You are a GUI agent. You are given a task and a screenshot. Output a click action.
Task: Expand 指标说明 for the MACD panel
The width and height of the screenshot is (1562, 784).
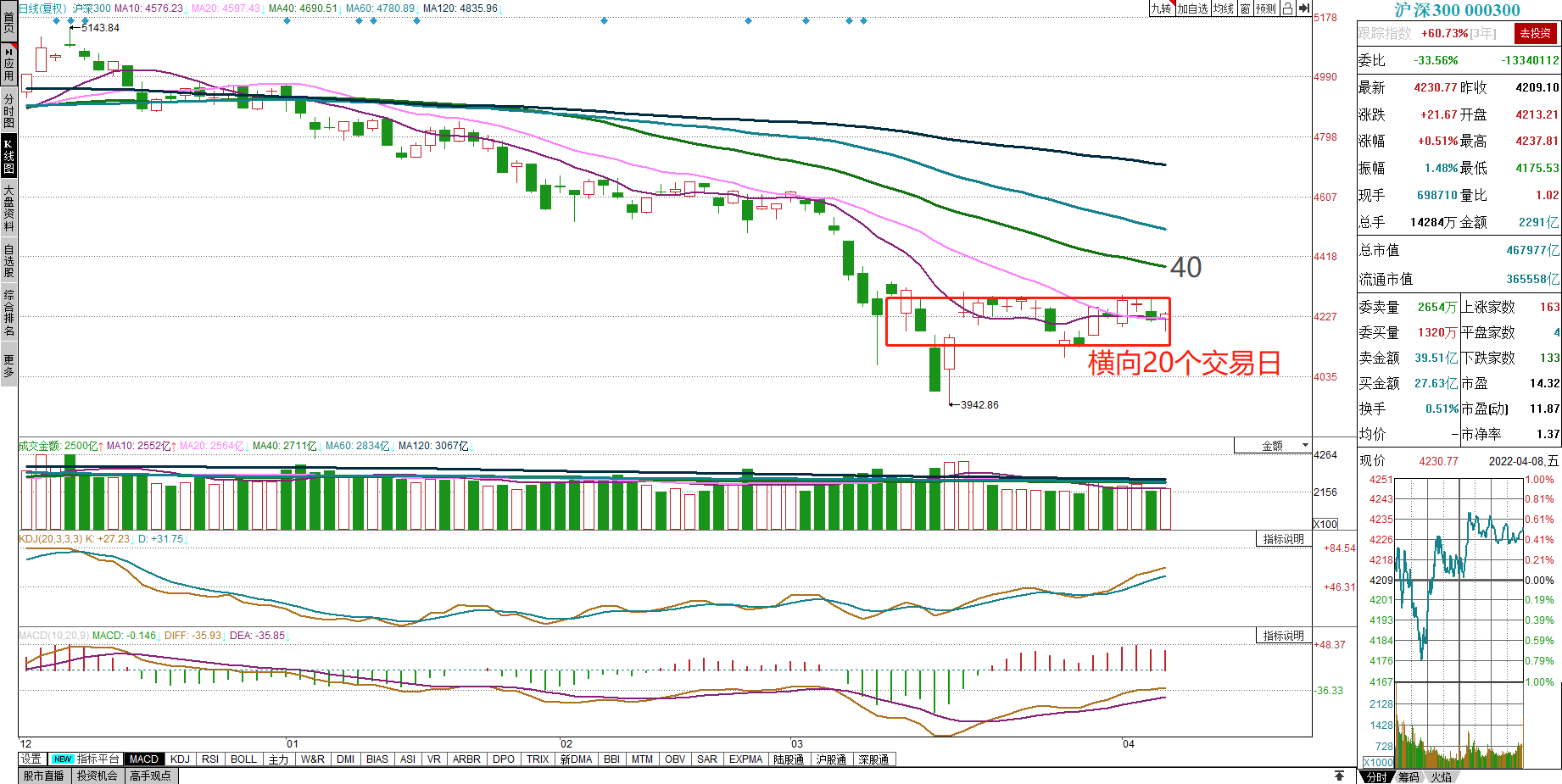point(1283,636)
